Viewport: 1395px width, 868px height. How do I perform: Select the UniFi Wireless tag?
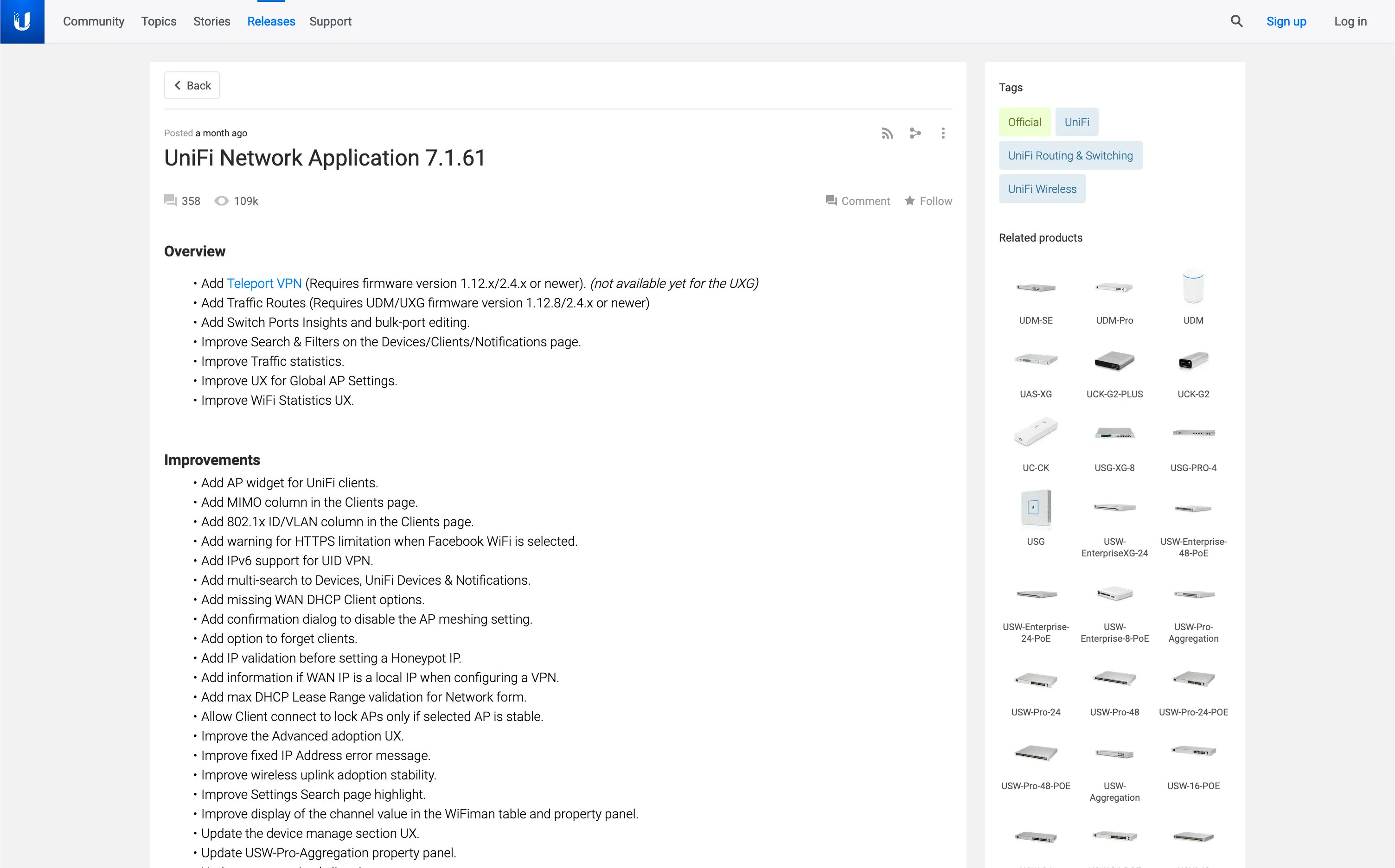tap(1042, 188)
